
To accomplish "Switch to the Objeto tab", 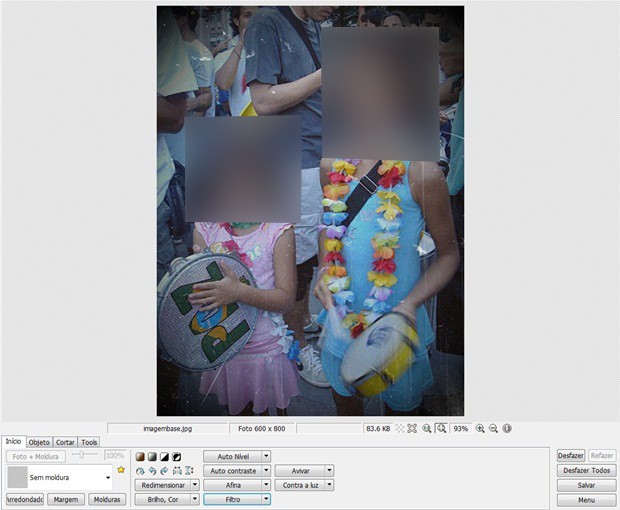I will (39, 442).
